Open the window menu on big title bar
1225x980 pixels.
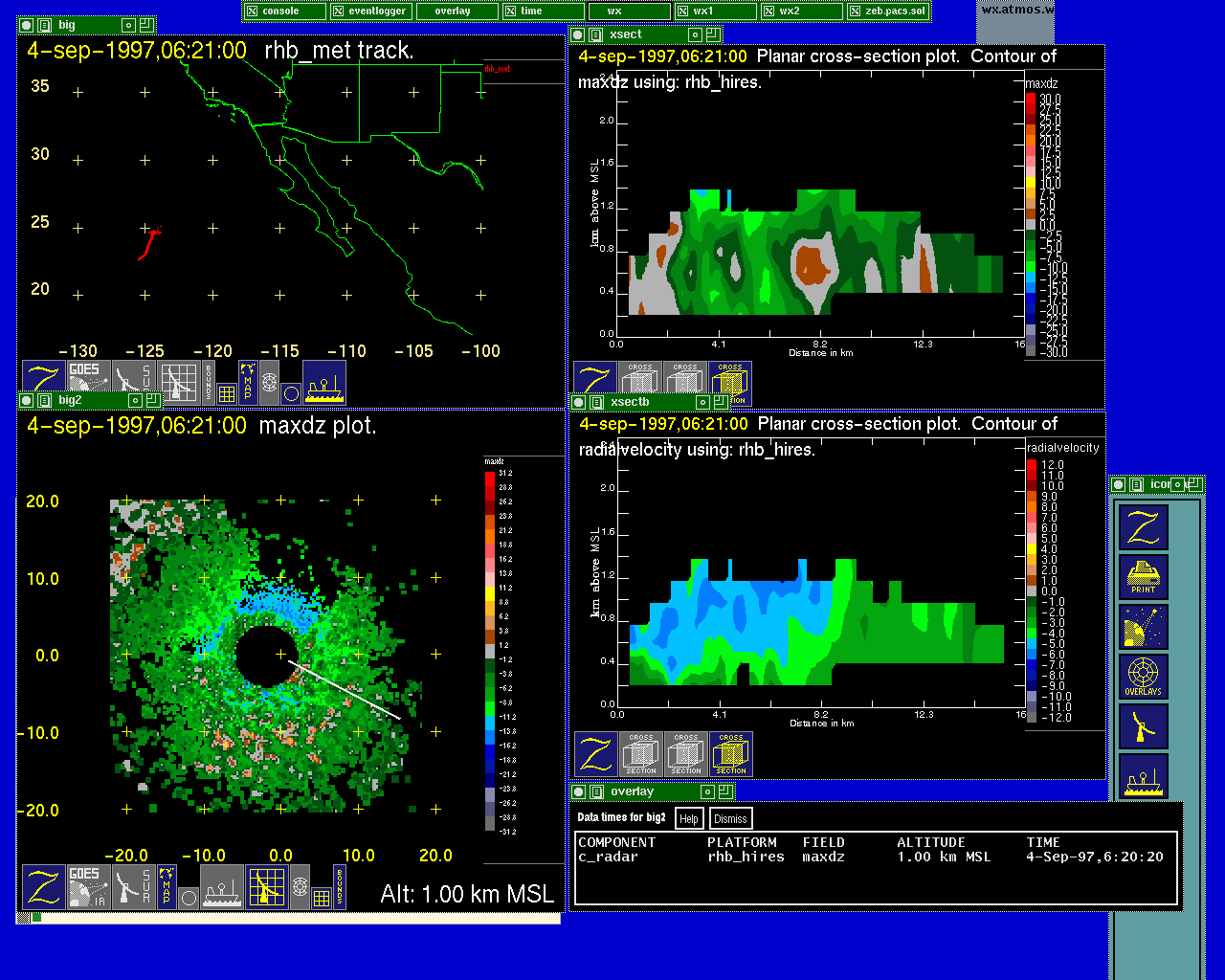click(x=44, y=26)
